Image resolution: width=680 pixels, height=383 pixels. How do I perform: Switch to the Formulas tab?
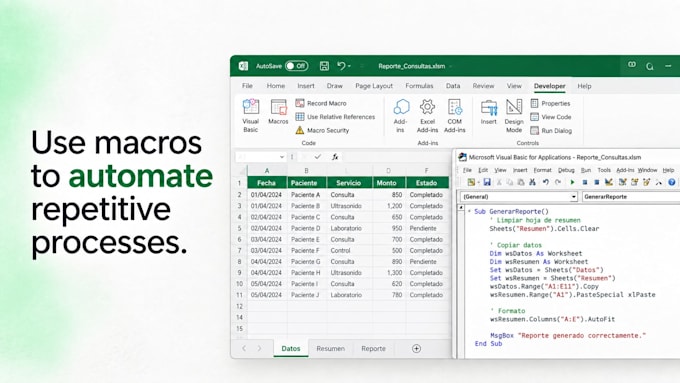tap(419, 86)
